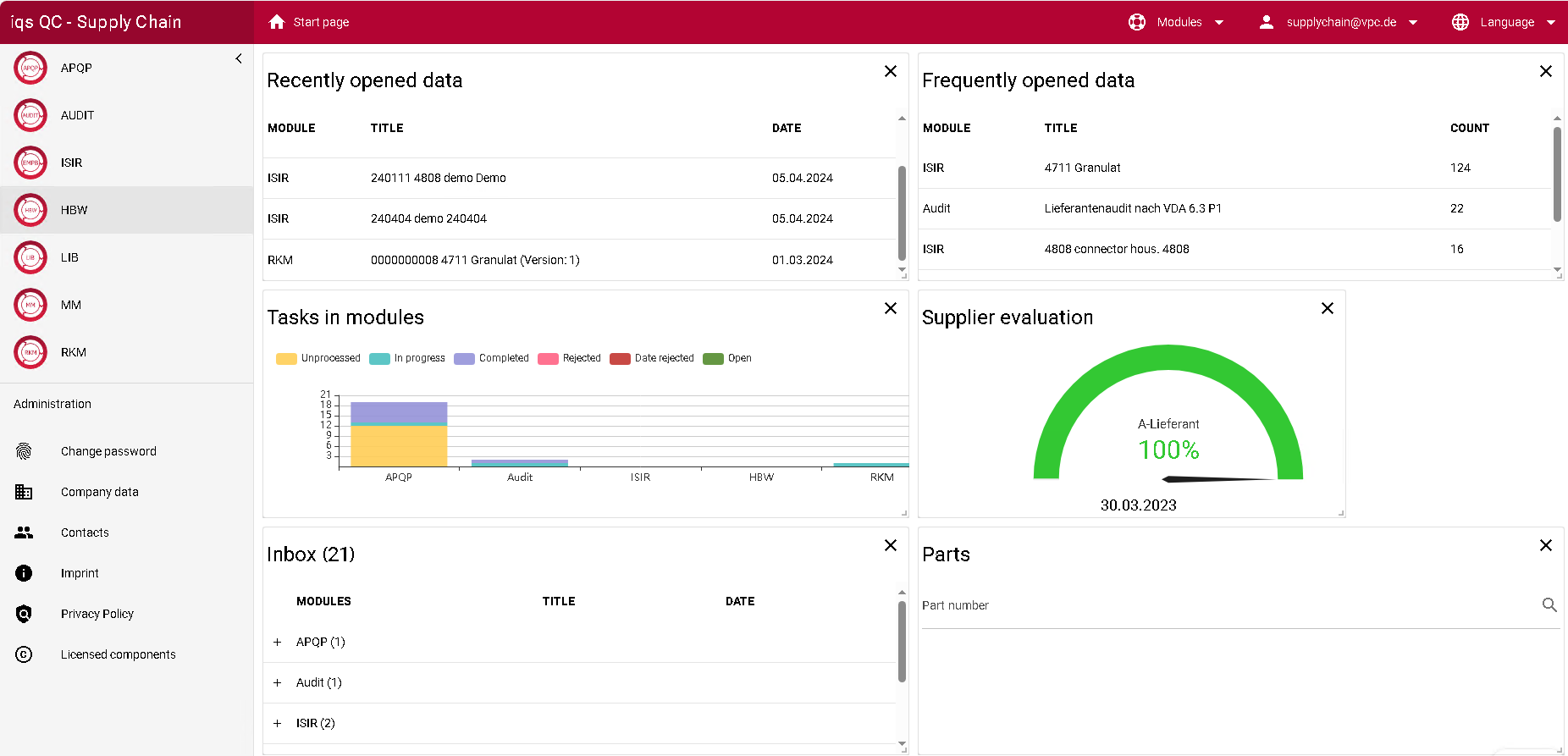Toggle the In progress legend entry
1568x756 pixels.
pyautogui.click(x=407, y=358)
